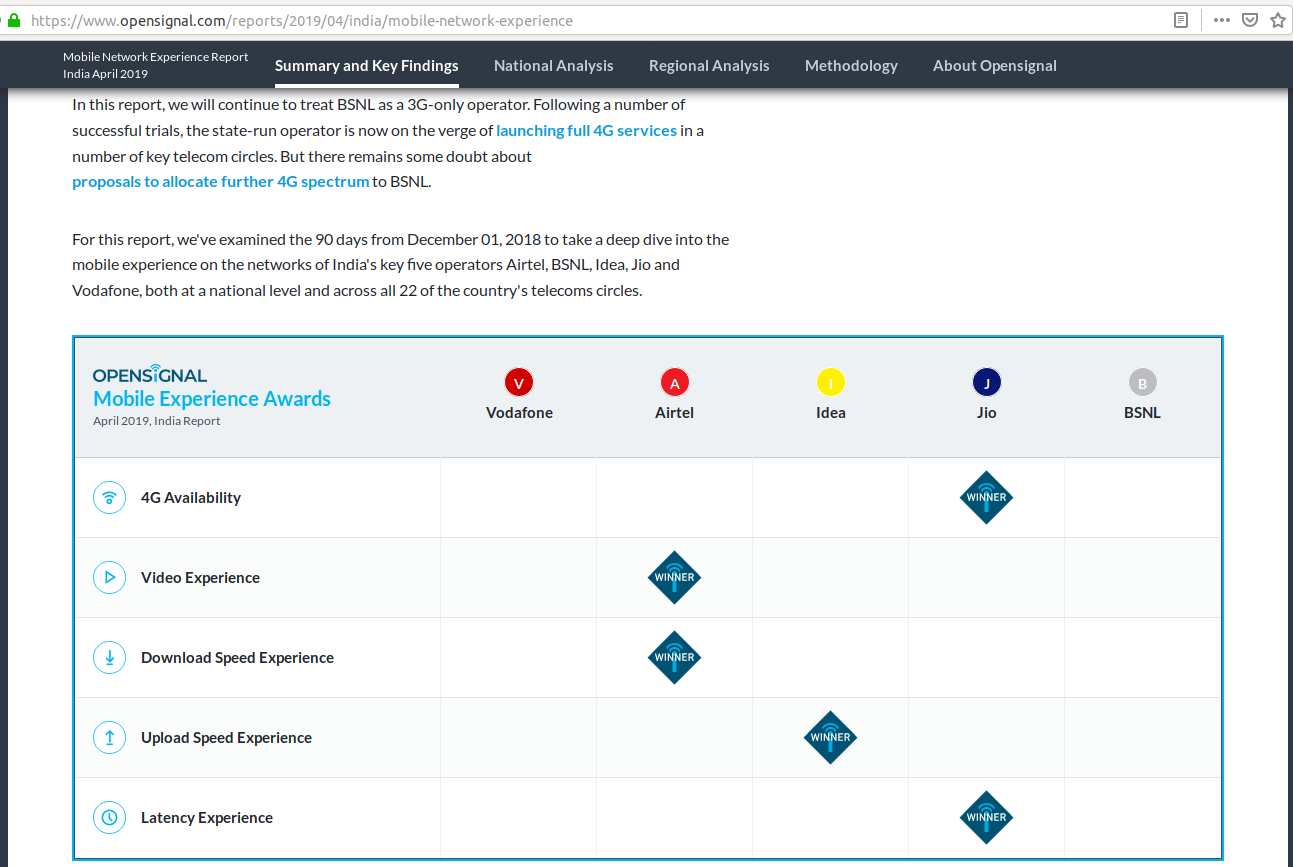The image size is (1293, 867).
Task: Click the Airtel red A logo
Action: (675, 382)
